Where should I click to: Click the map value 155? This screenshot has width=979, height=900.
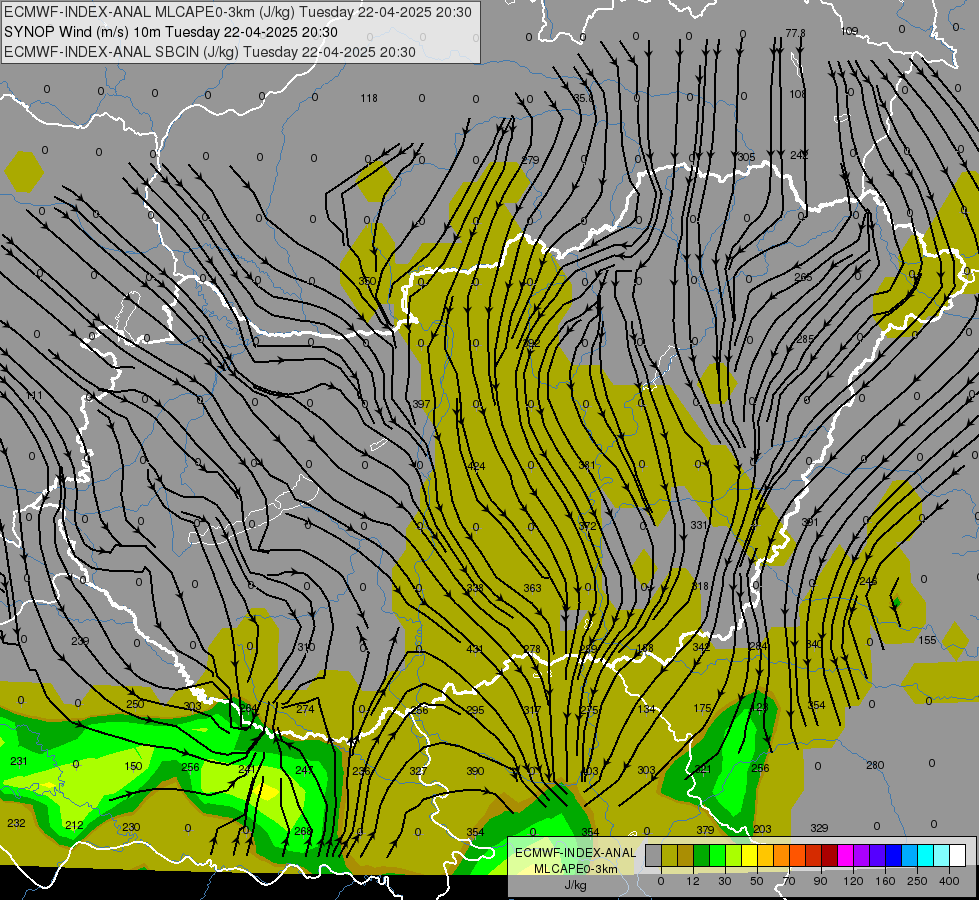pyautogui.click(x=927, y=640)
